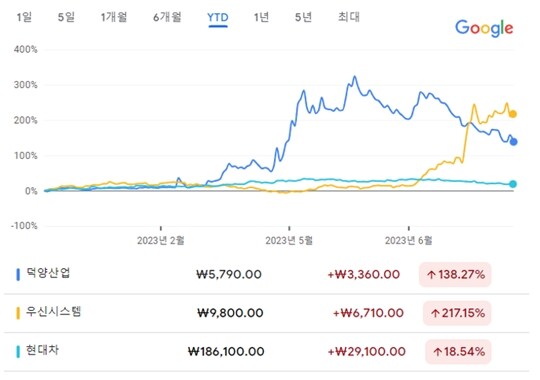Click the 217.15% change badge
540x380 pixels.
457,313
